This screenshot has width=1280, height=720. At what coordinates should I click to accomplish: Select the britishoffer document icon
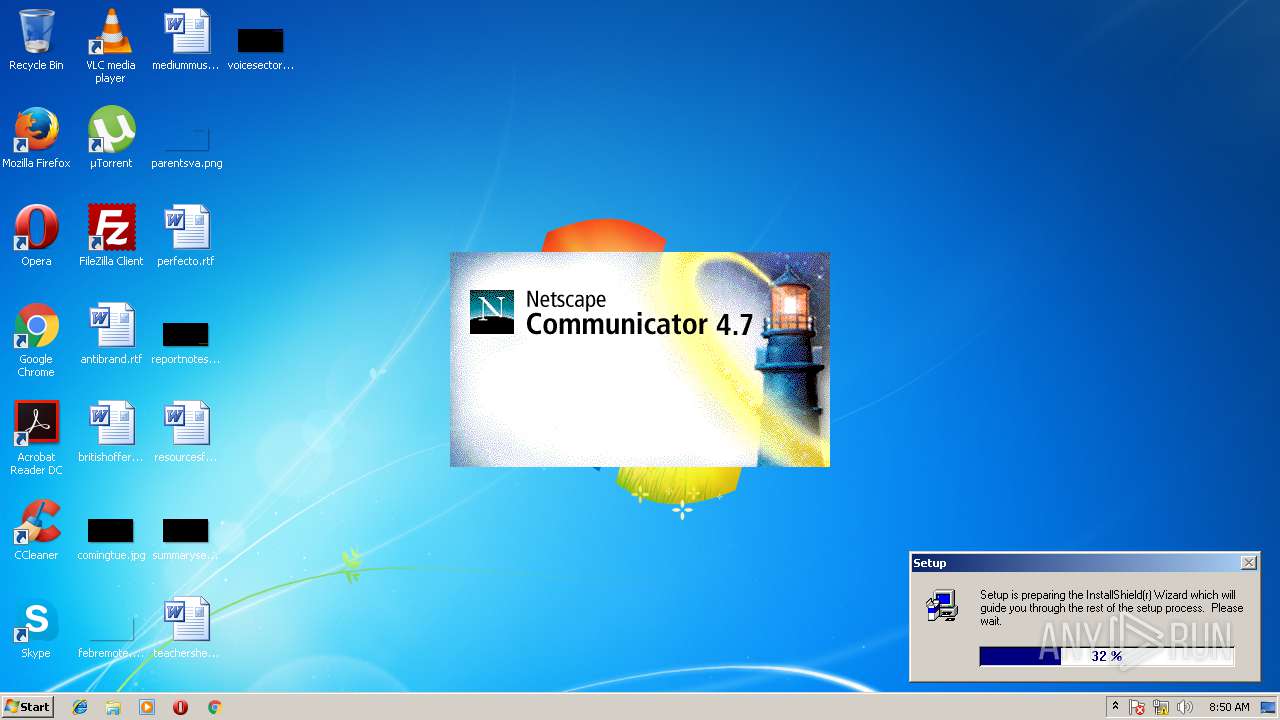click(x=111, y=432)
